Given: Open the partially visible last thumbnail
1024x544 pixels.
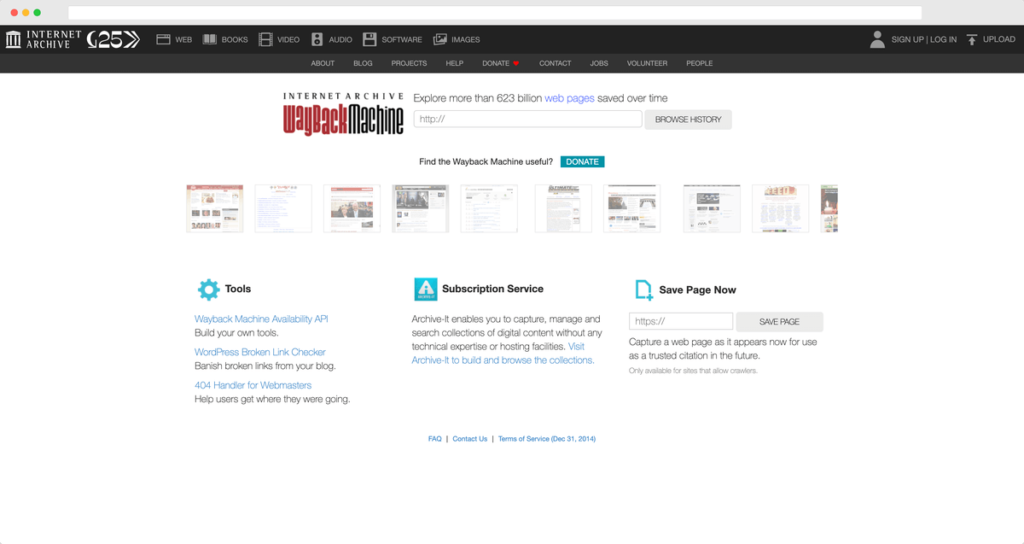Looking at the screenshot, I should tap(829, 208).
